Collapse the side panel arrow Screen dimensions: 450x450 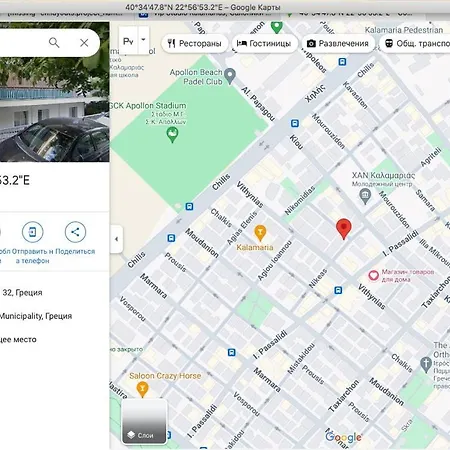coord(116,239)
